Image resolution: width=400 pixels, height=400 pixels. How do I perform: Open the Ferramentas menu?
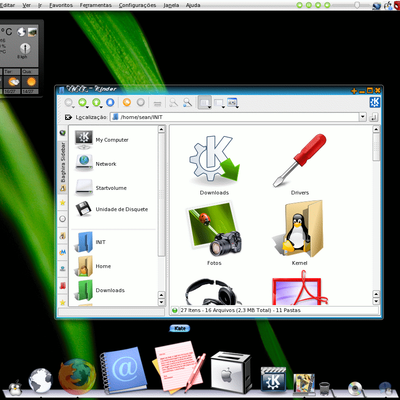coord(95,5)
